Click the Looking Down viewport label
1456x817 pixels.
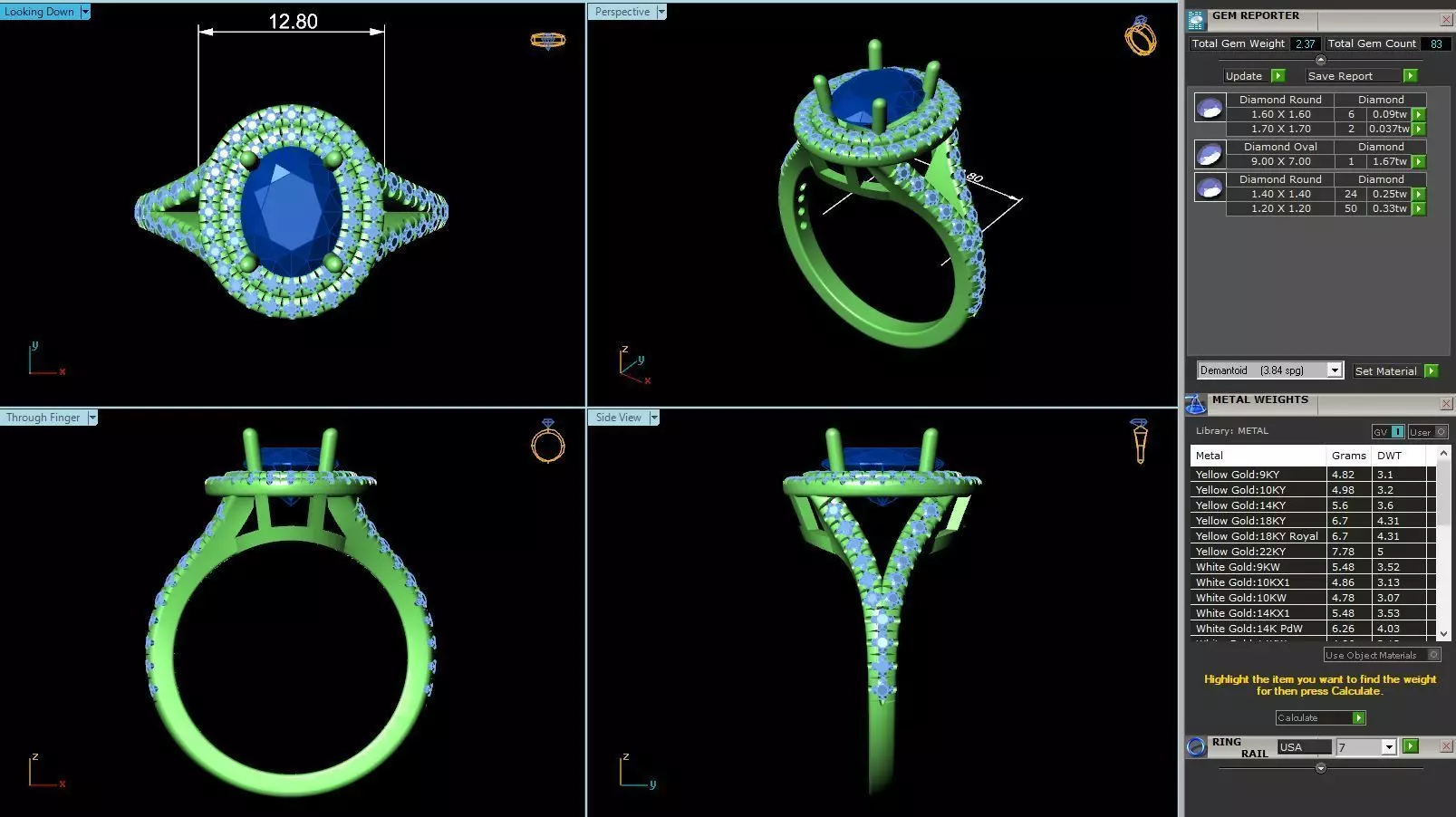(x=40, y=12)
